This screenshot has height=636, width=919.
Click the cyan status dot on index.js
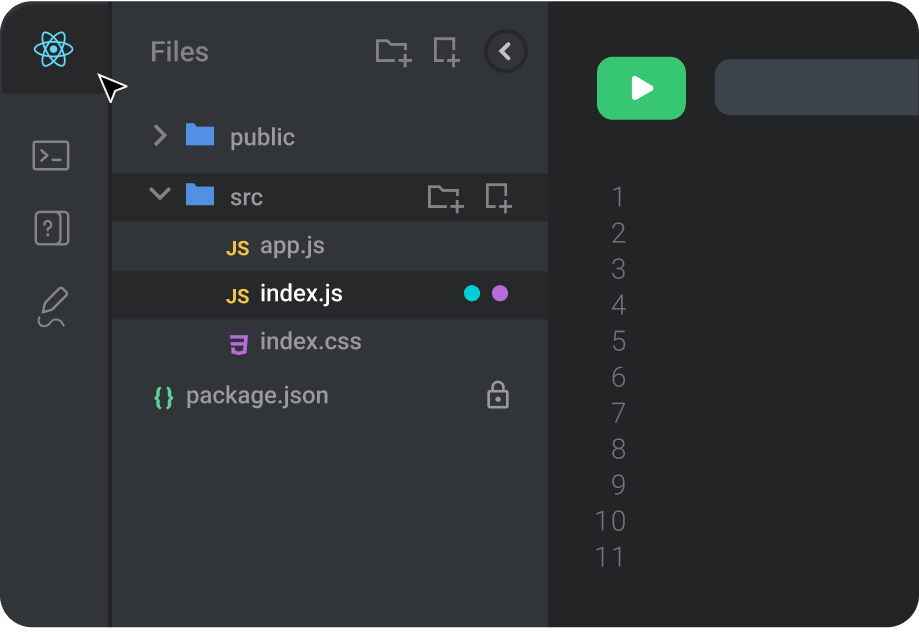(x=472, y=294)
